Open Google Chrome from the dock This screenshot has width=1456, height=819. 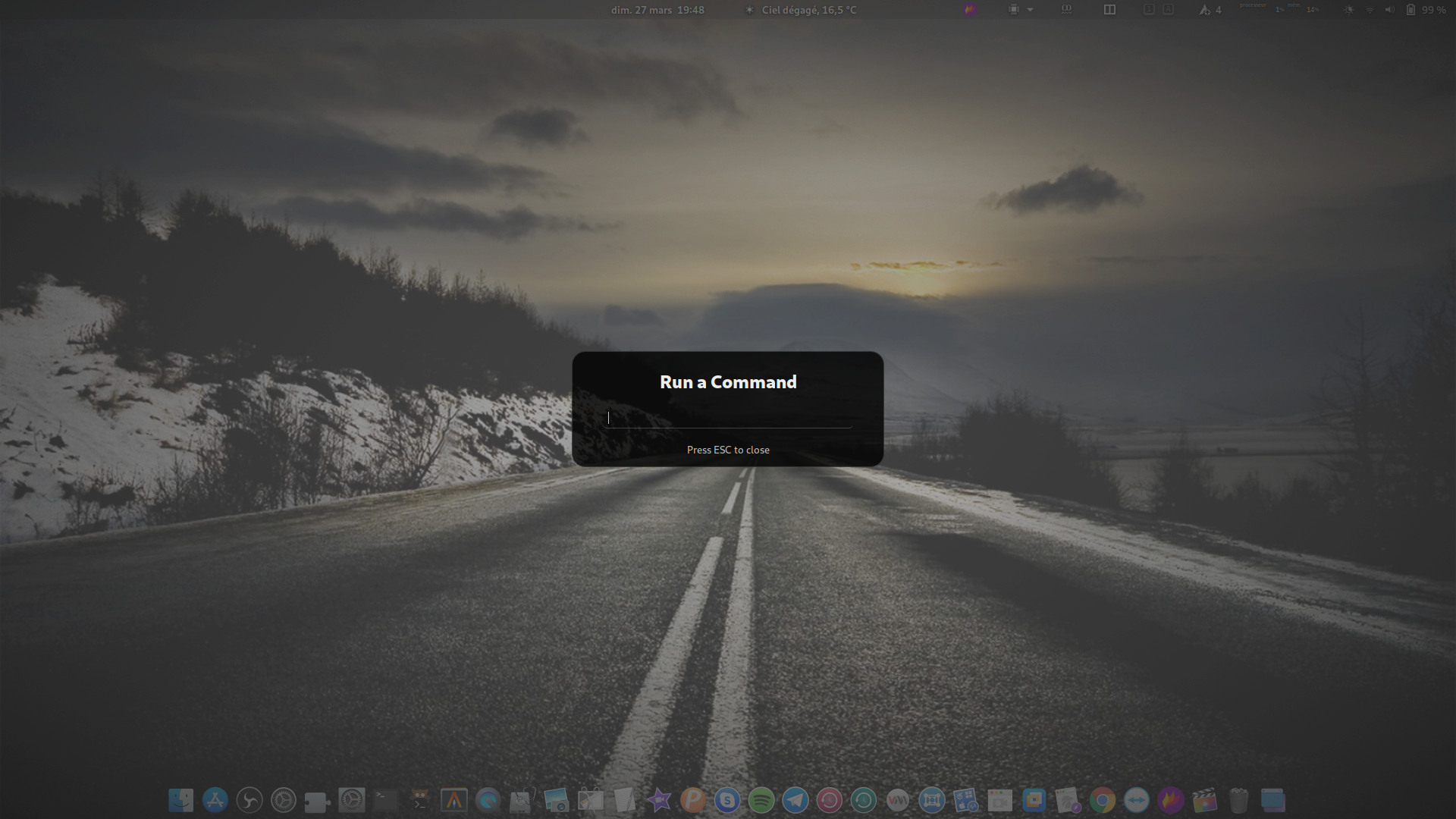(1103, 800)
